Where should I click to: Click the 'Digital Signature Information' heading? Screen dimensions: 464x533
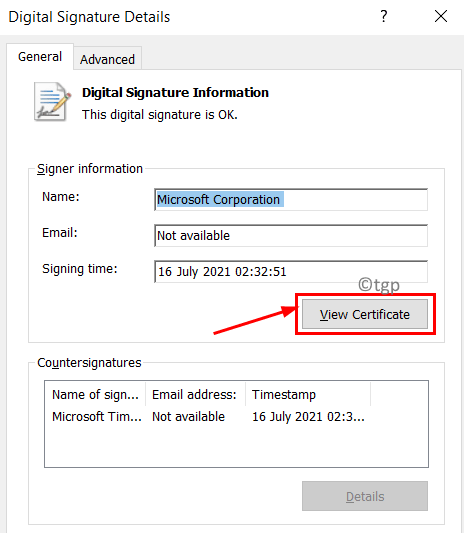(x=175, y=92)
